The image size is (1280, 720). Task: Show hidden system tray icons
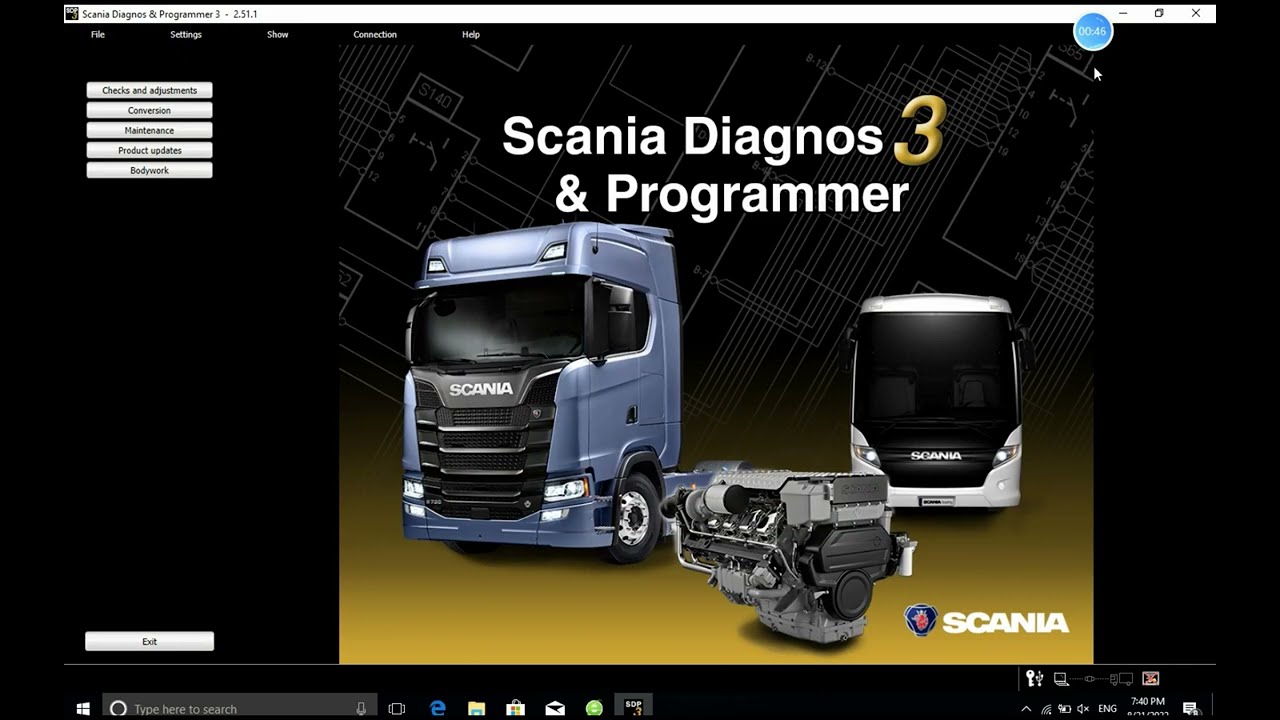click(x=1026, y=709)
